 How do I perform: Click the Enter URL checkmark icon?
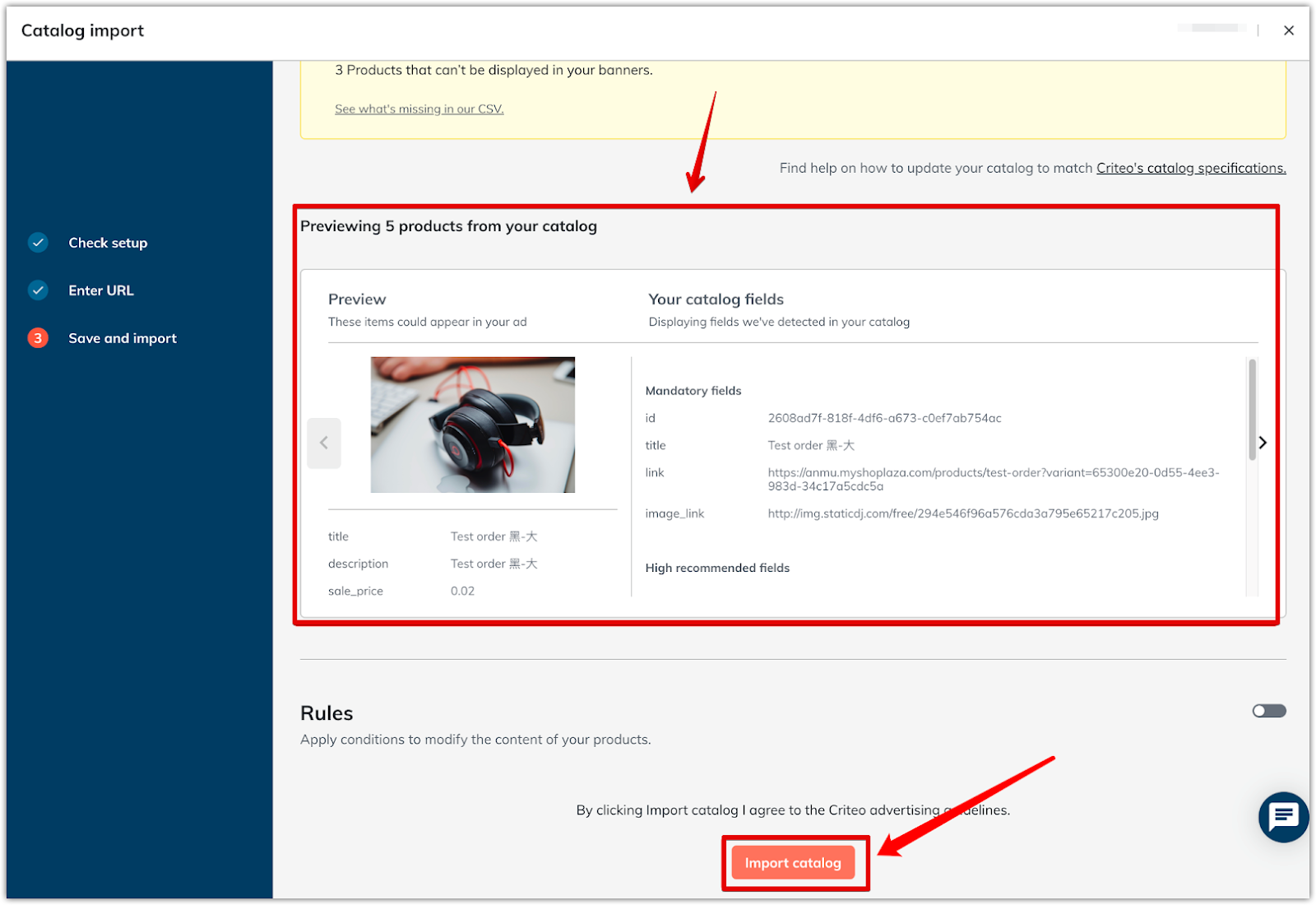point(38,290)
